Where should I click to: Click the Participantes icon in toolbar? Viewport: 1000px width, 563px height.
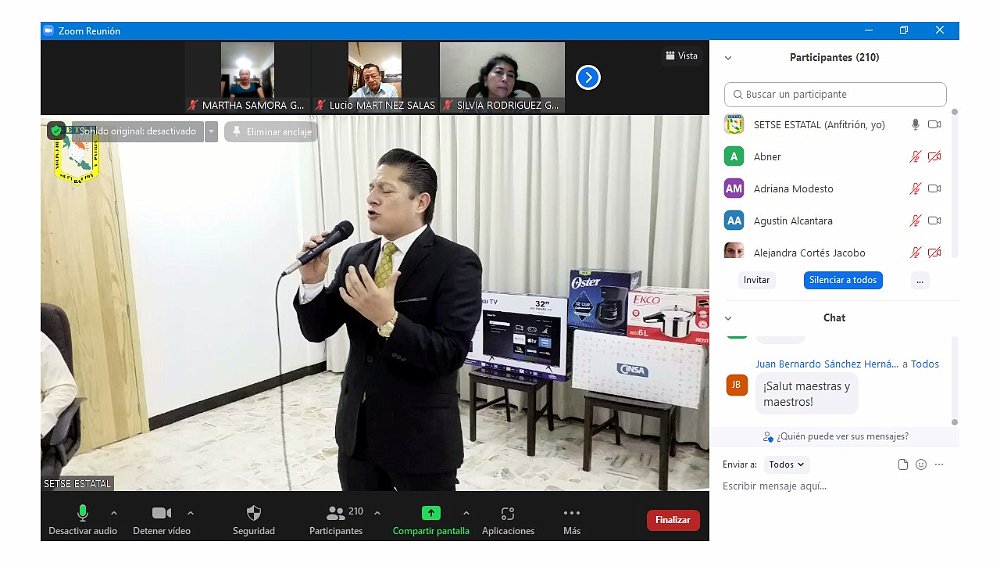(x=334, y=513)
